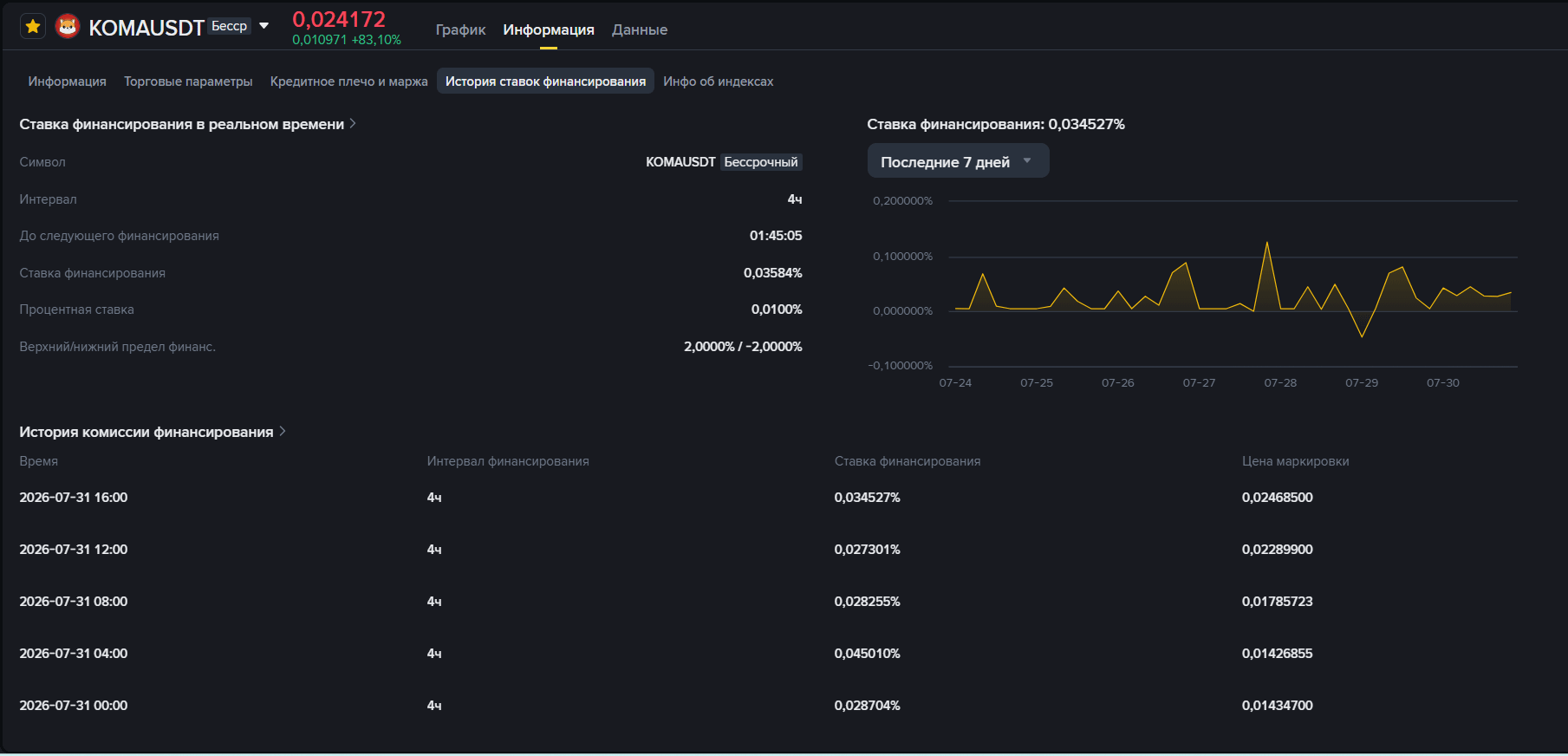Select the Информация top tab
The height and width of the screenshot is (756, 1568).
pyautogui.click(x=549, y=29)
